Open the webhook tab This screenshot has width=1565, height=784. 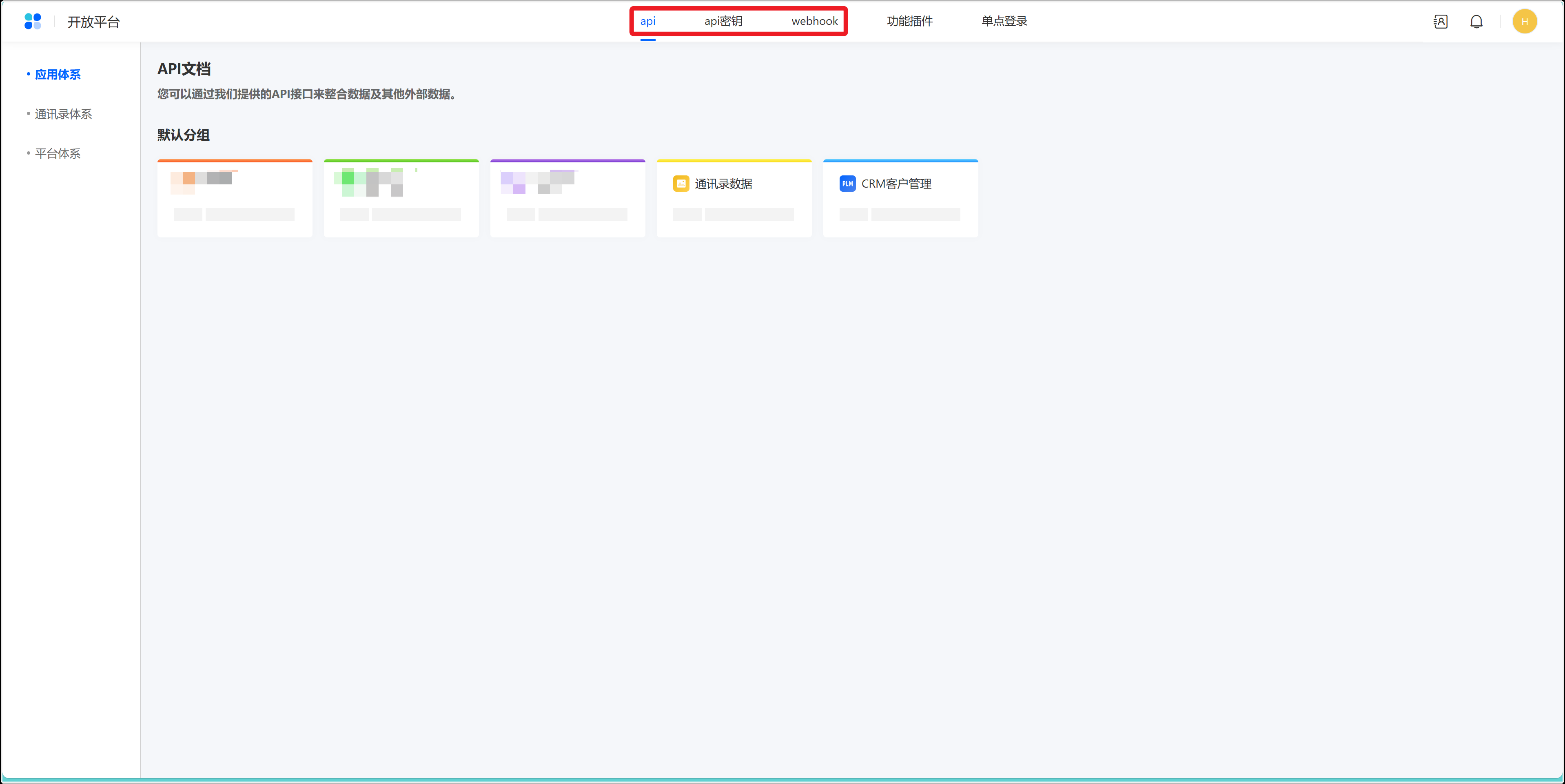pos(814,21)
